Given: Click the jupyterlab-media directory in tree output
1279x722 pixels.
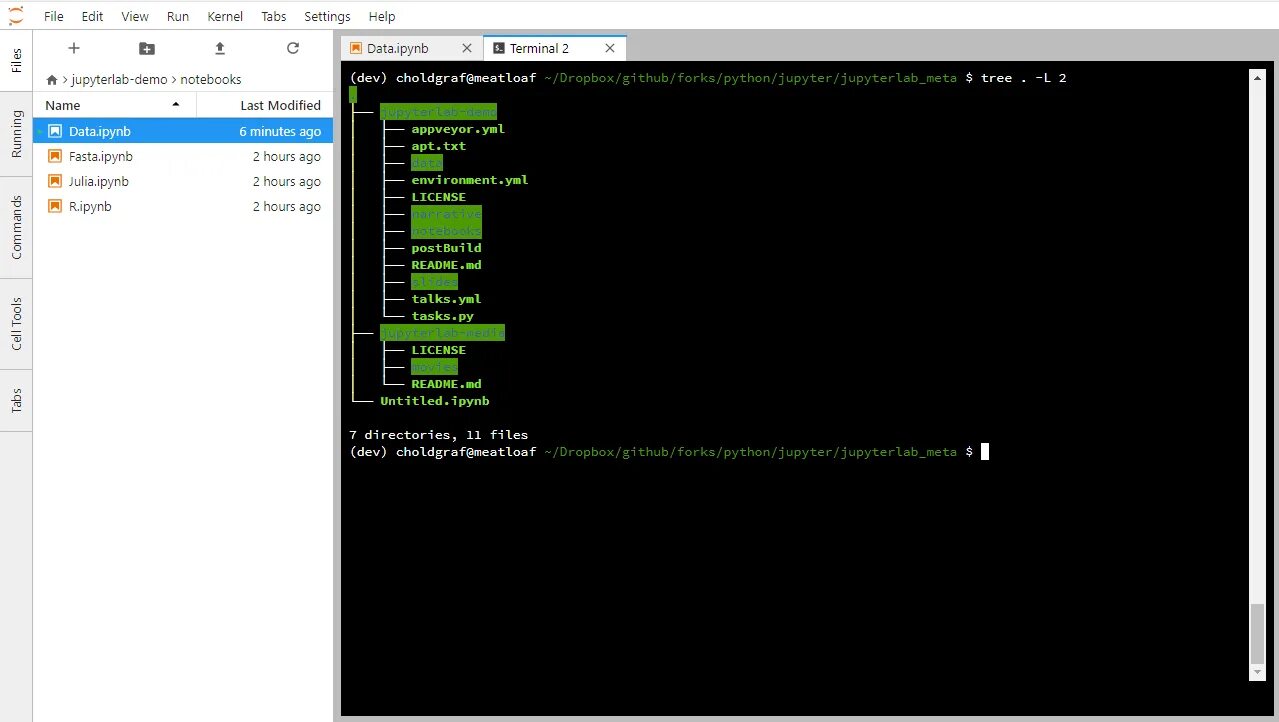Looking at the screenshot, I should (x=442, y=333).
